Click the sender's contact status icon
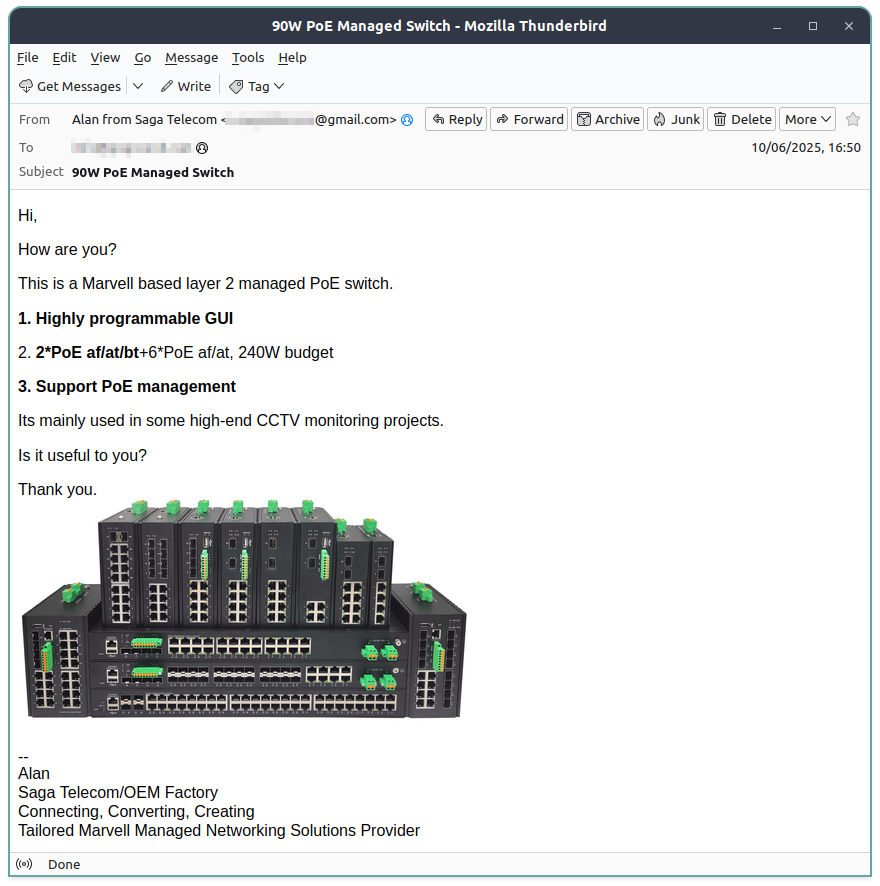Image resolution: width=880 pixels, height=886 pixels. (x=407, y=120)
